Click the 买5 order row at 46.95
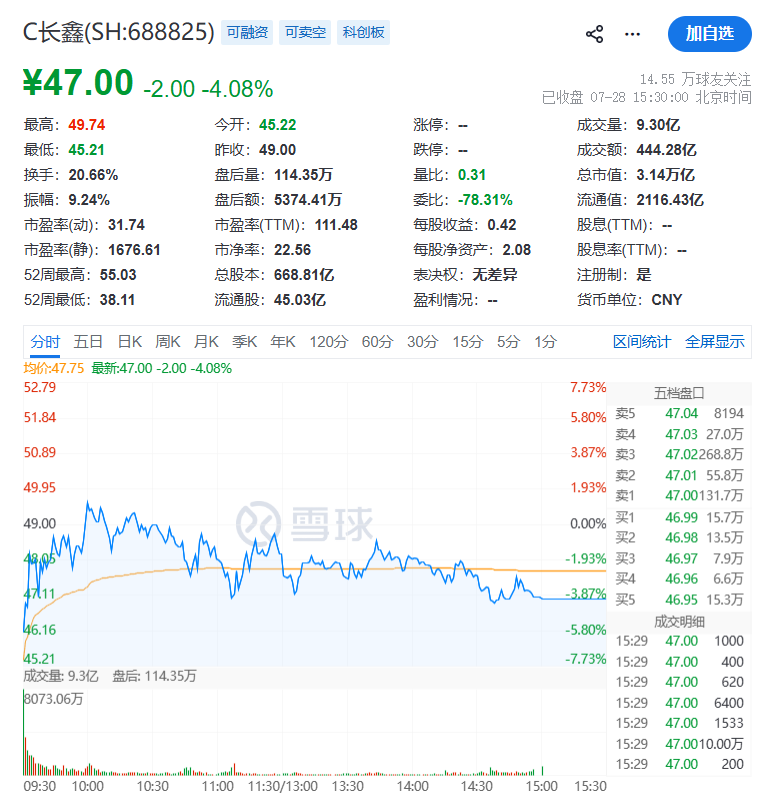 pos(679,600)
